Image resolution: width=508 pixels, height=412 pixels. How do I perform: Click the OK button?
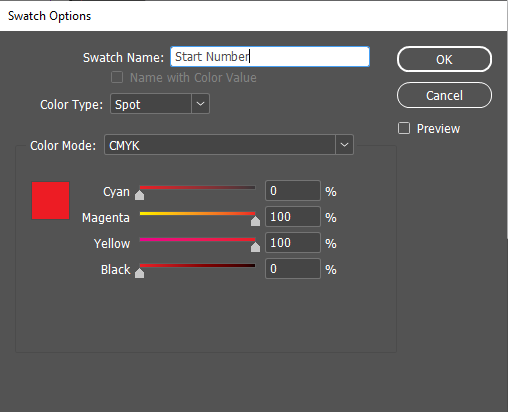click(x=444, y=59)
